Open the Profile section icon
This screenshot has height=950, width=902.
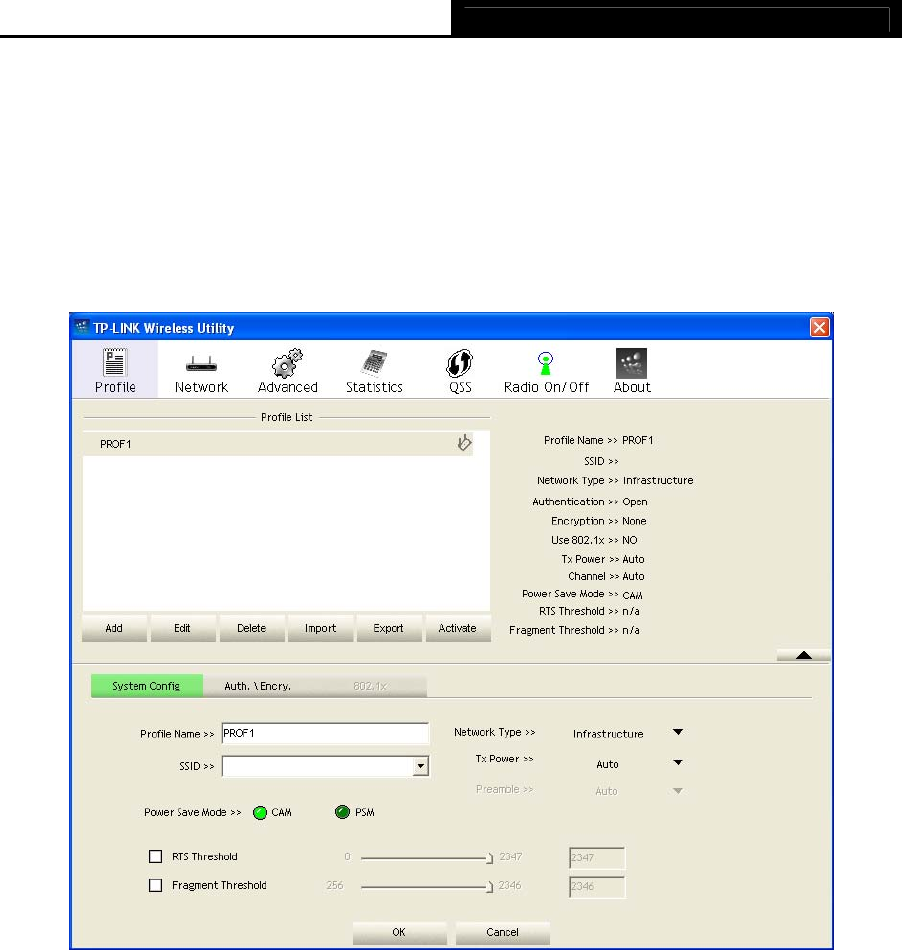[114, 363]
